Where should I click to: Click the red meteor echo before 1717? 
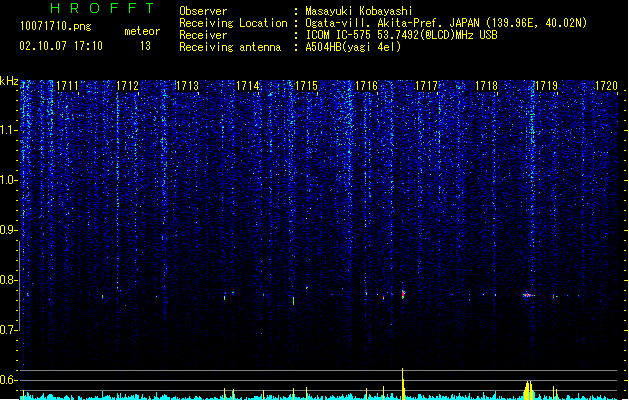[403, 294]
